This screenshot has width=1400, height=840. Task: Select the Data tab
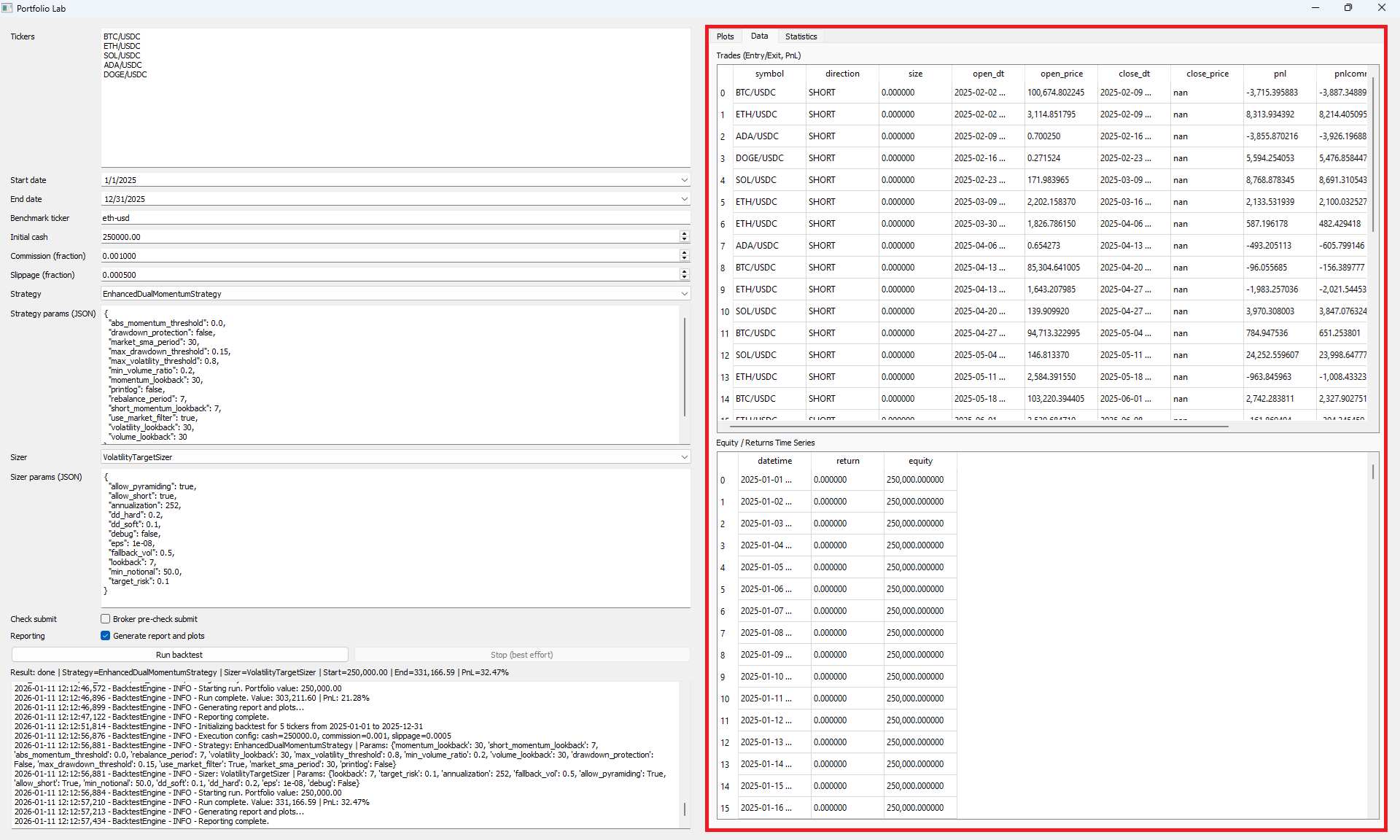click(x=760, y=36)
